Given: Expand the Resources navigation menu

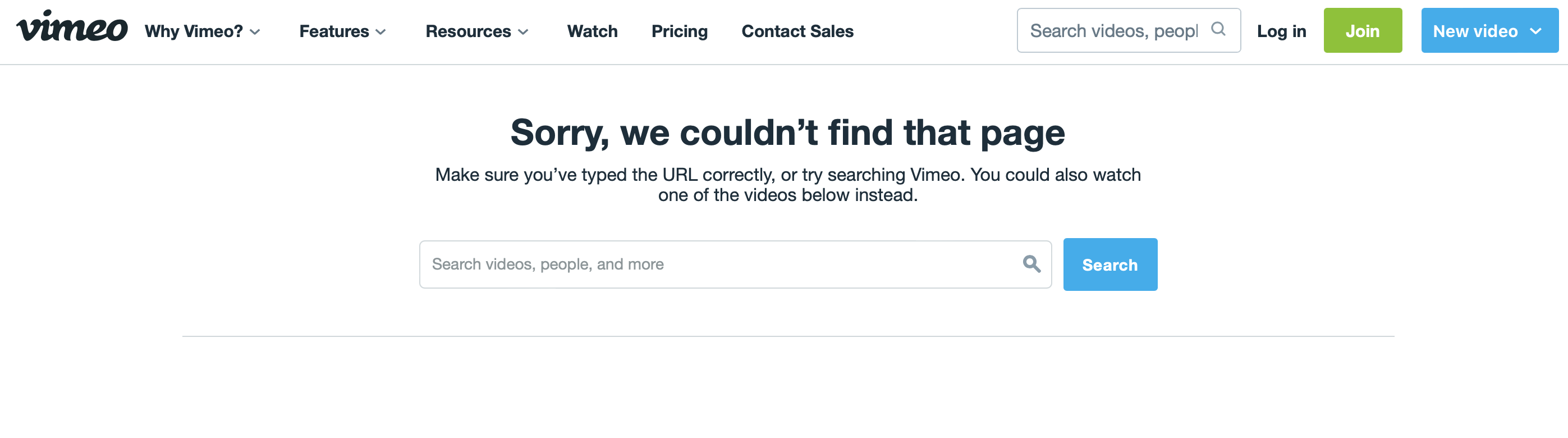Looking at the screenshot, I should pos(469,31).
